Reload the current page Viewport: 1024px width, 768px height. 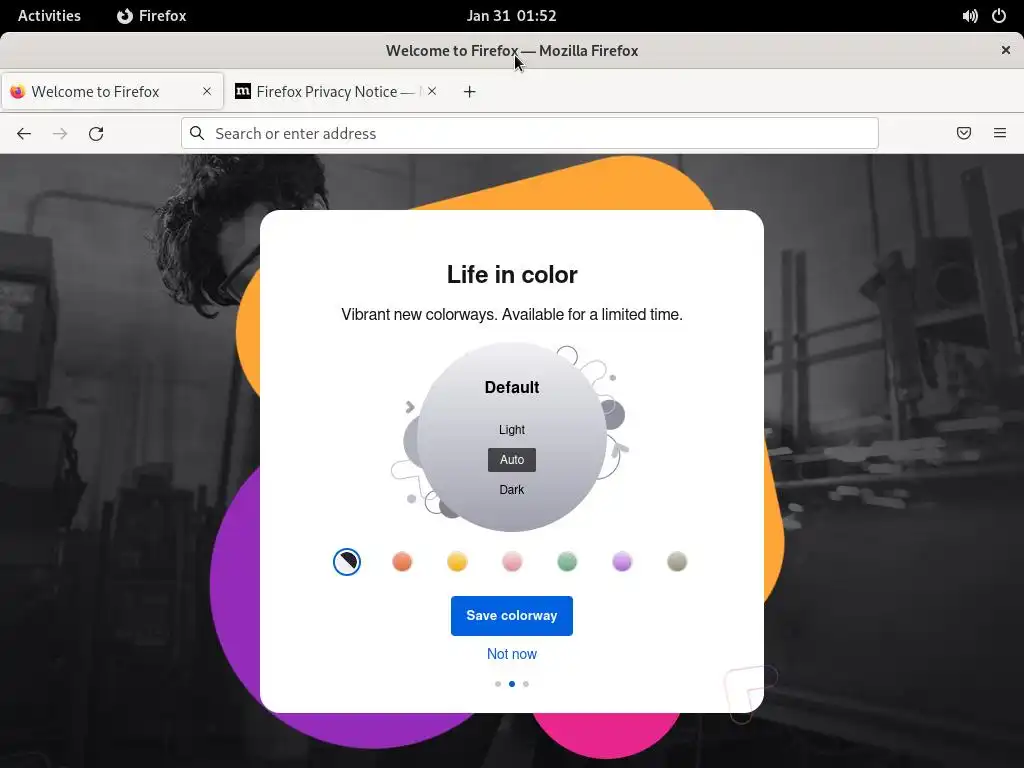click(96, 134)
